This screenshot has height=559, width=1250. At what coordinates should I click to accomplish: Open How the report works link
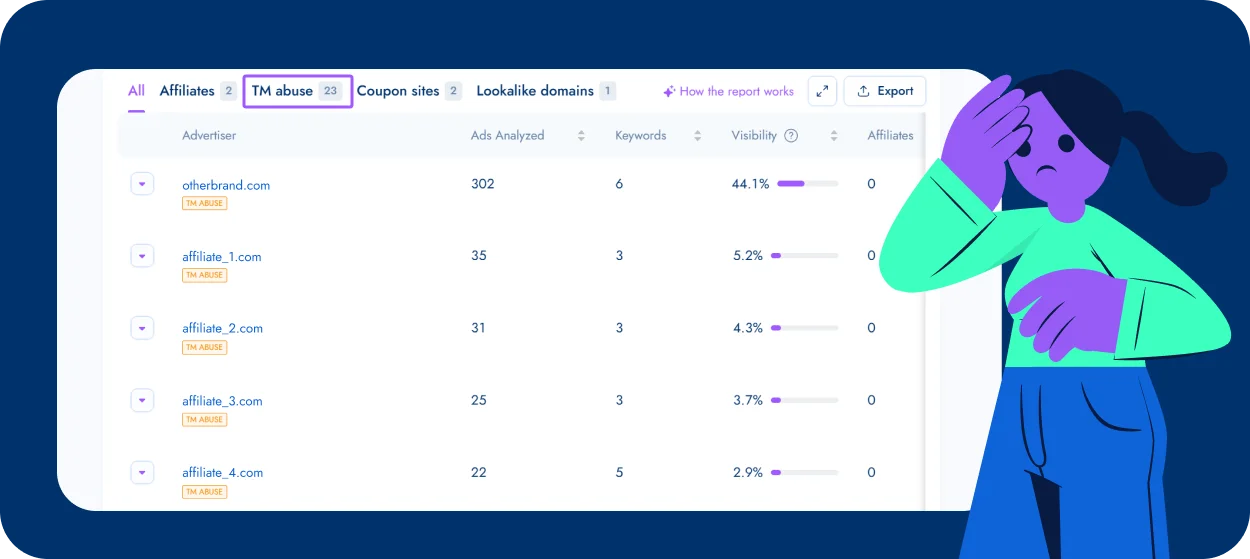[728, 91]
